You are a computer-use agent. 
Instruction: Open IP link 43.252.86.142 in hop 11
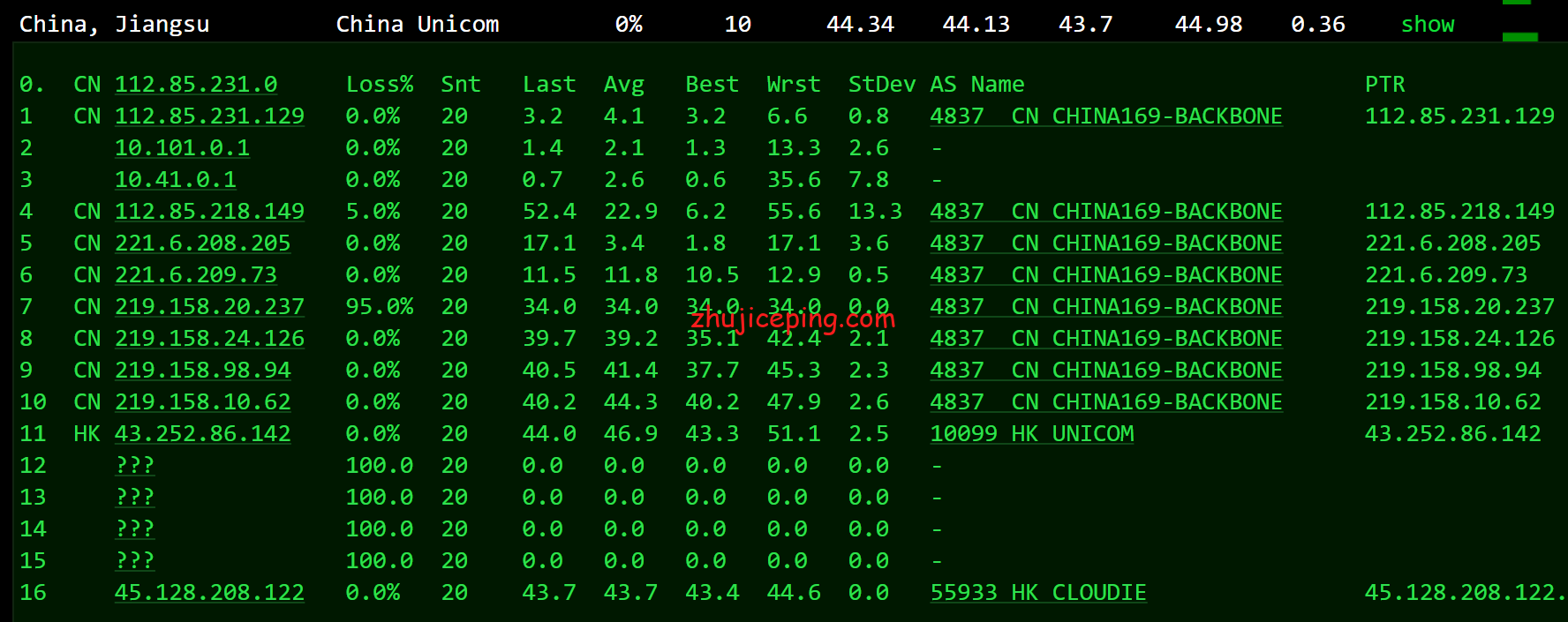click(202, 433)
